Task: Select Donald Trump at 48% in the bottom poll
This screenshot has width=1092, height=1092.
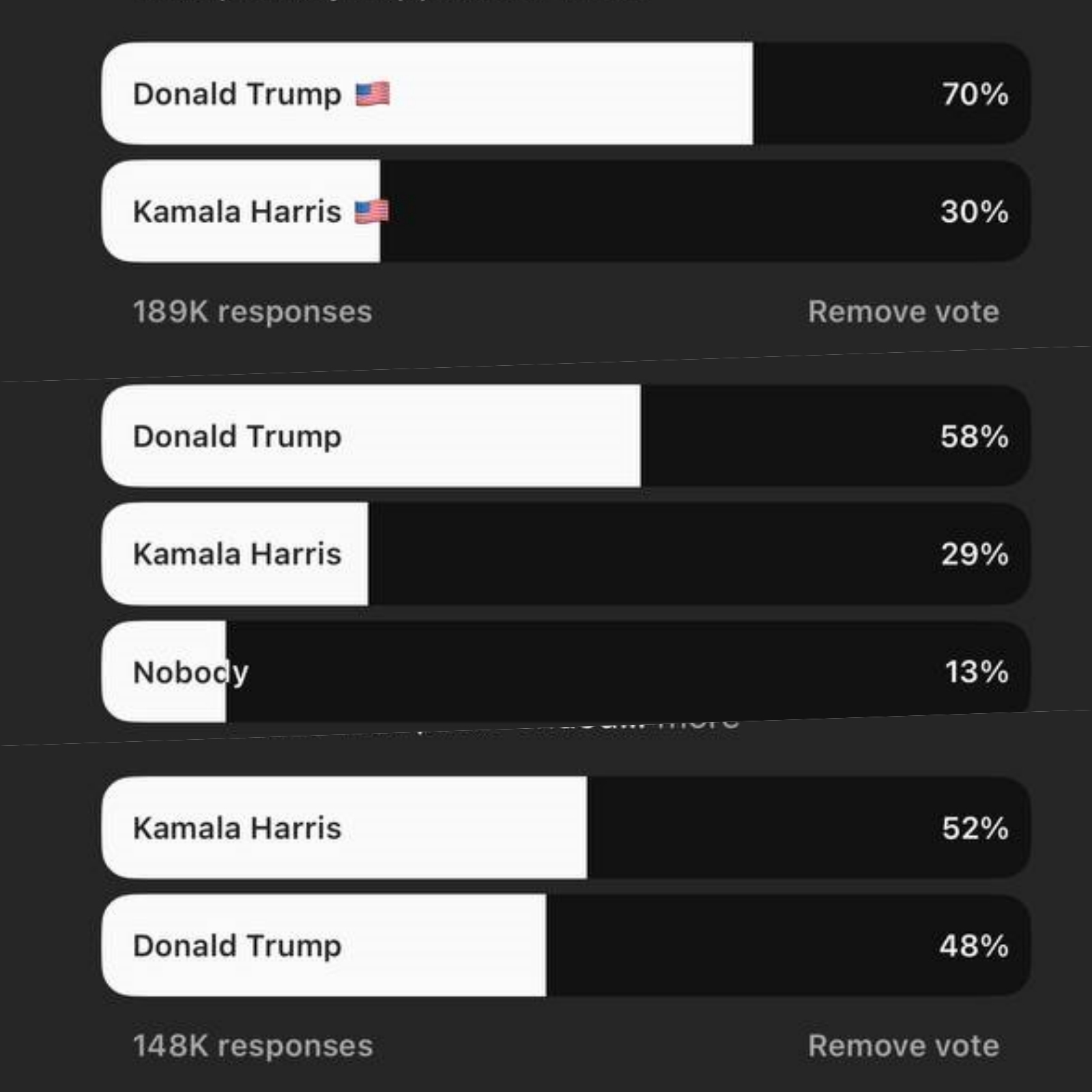Action: pos(566,946)
